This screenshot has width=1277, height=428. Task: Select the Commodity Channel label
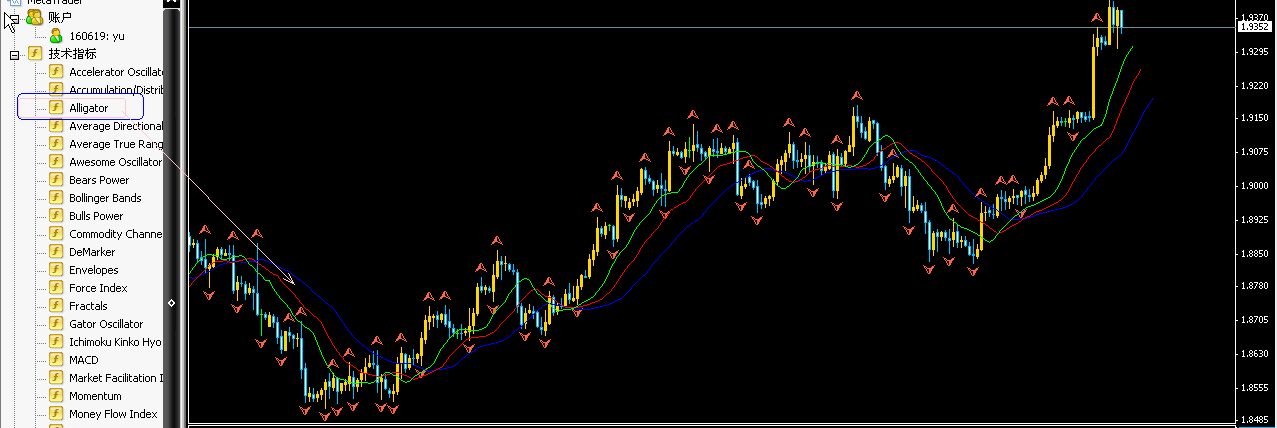(115, 234)
